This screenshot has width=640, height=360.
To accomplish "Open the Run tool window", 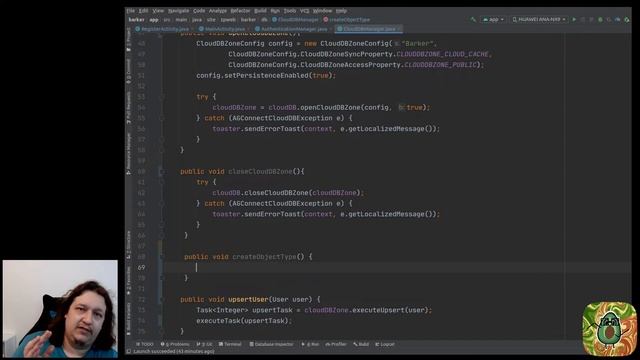I will (x=310, y=344).
